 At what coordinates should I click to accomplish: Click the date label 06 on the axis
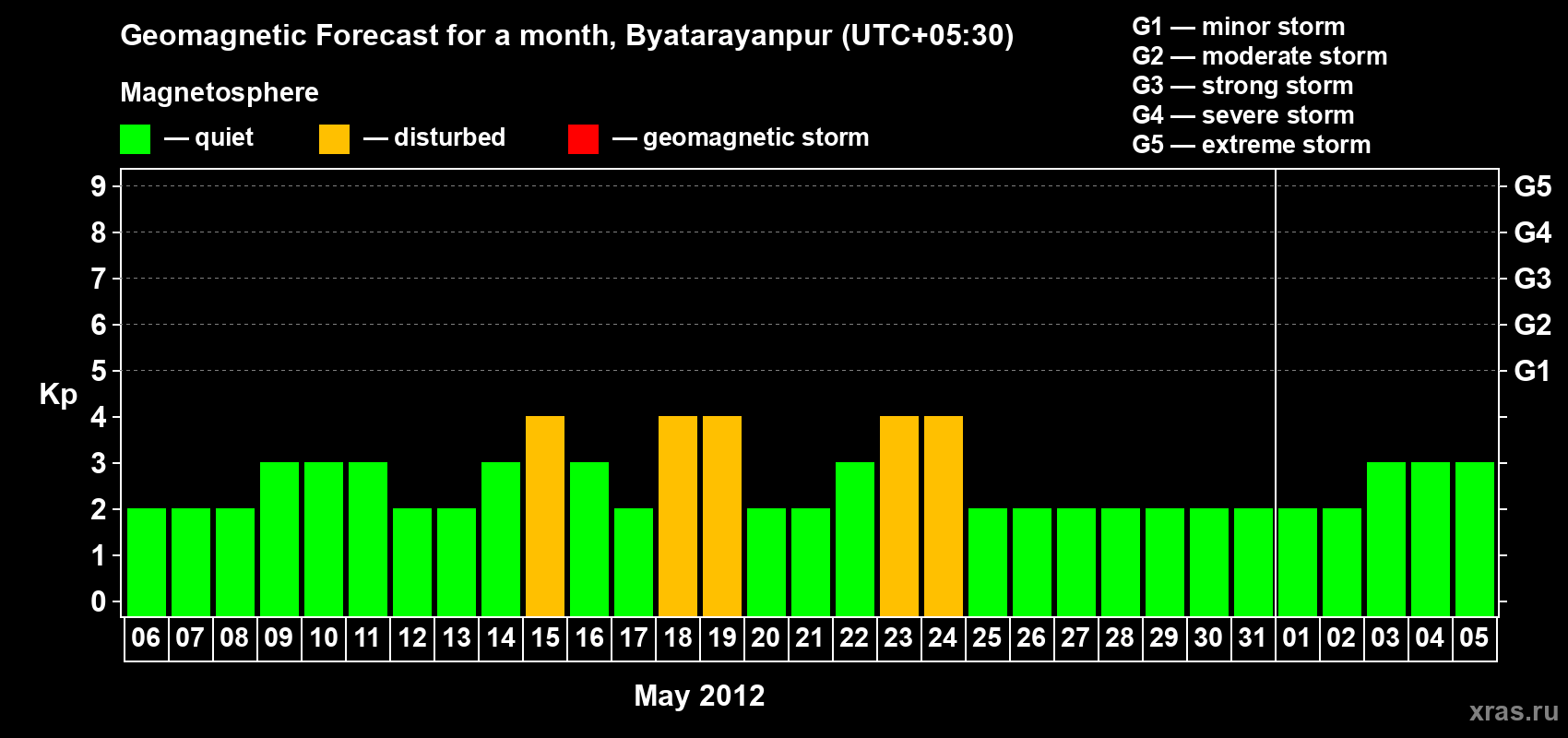(x=146, y=637)
